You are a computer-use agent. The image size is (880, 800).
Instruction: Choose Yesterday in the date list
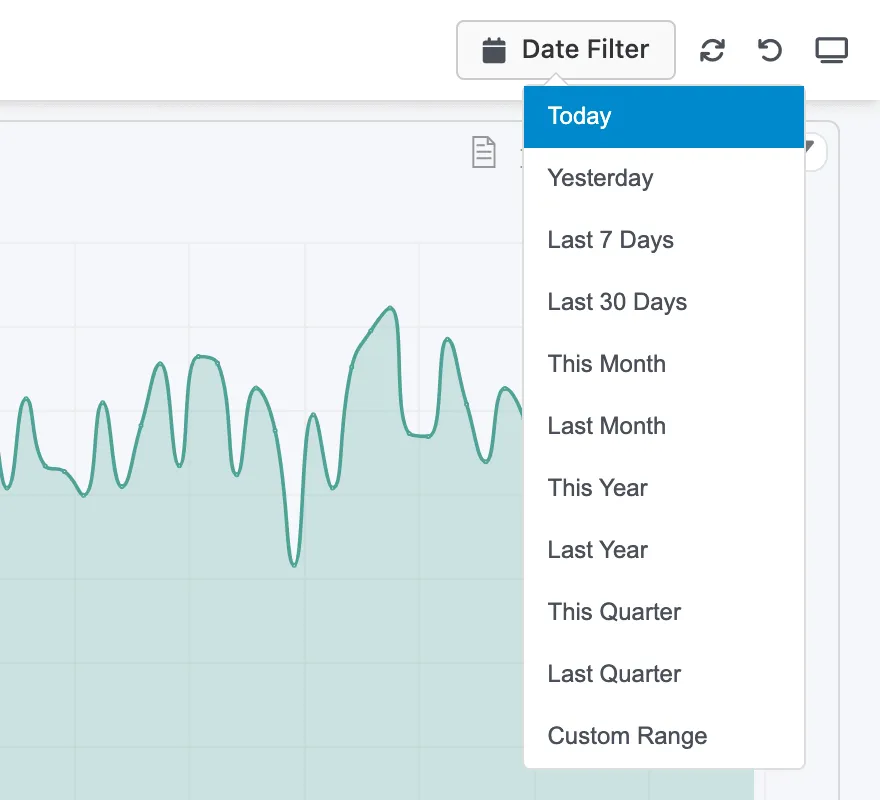coord(664,179)
